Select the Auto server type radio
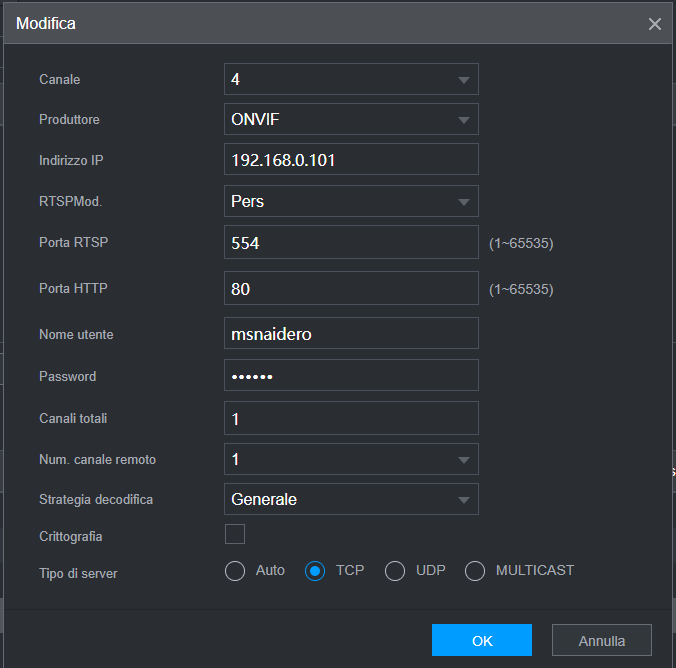676x668 pixels. pyautogui.click(x=235, y=571)
